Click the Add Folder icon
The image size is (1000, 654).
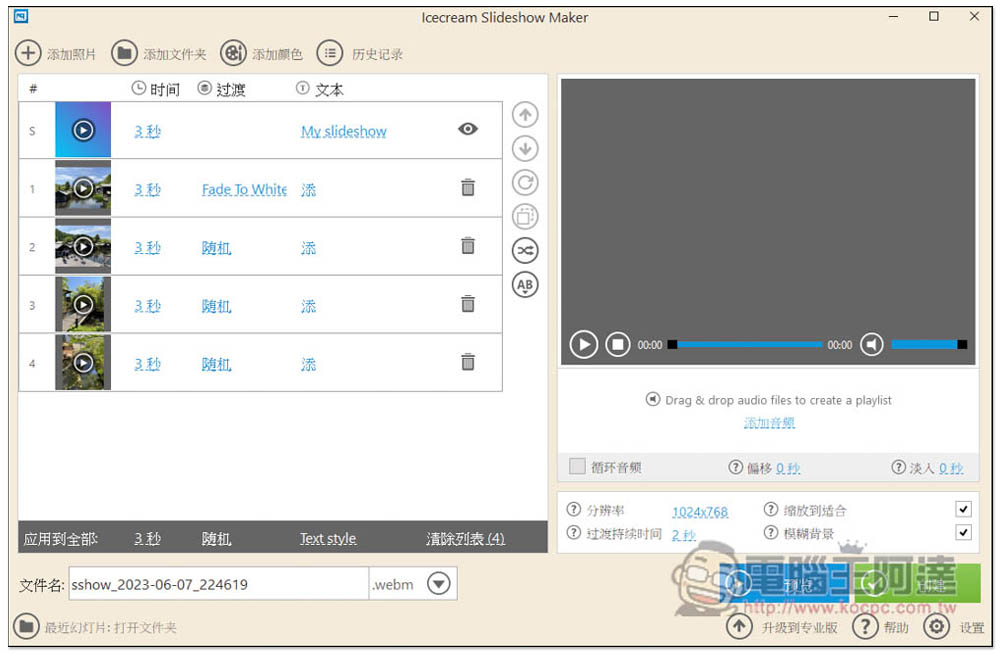[124, 53]
